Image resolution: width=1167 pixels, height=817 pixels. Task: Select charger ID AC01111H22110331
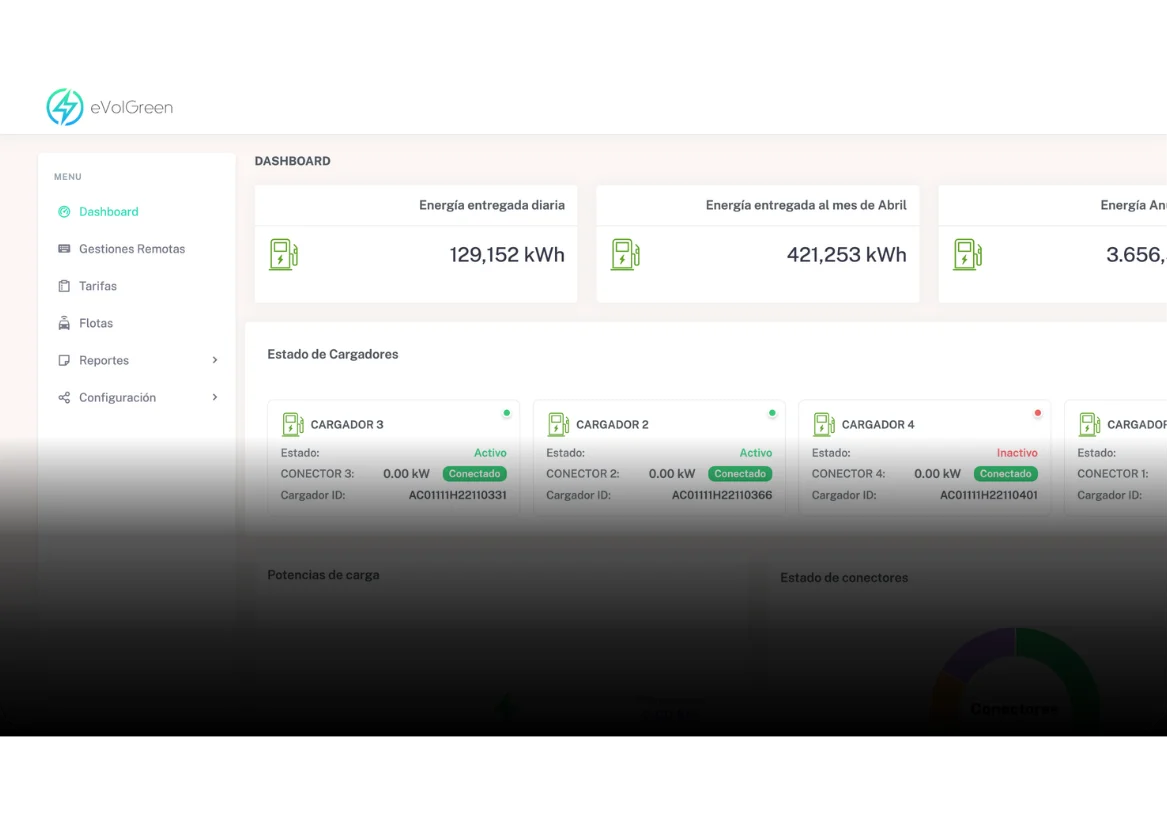(458, 495)
